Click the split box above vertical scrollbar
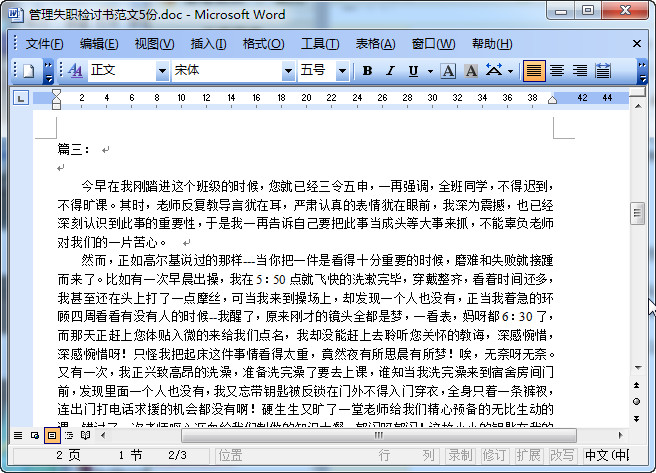 click(638, 92)
